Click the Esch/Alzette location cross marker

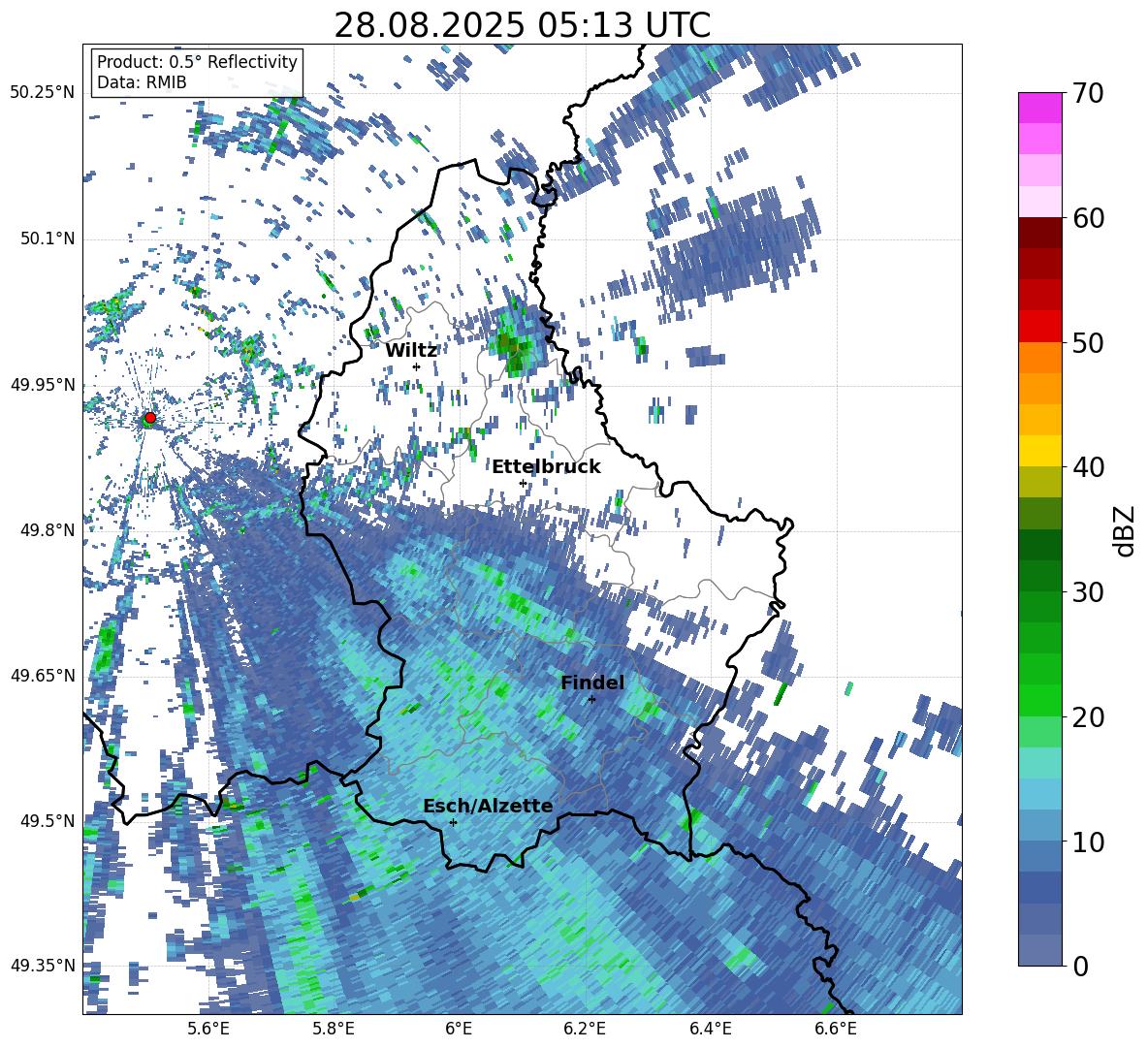click(453, 822)
